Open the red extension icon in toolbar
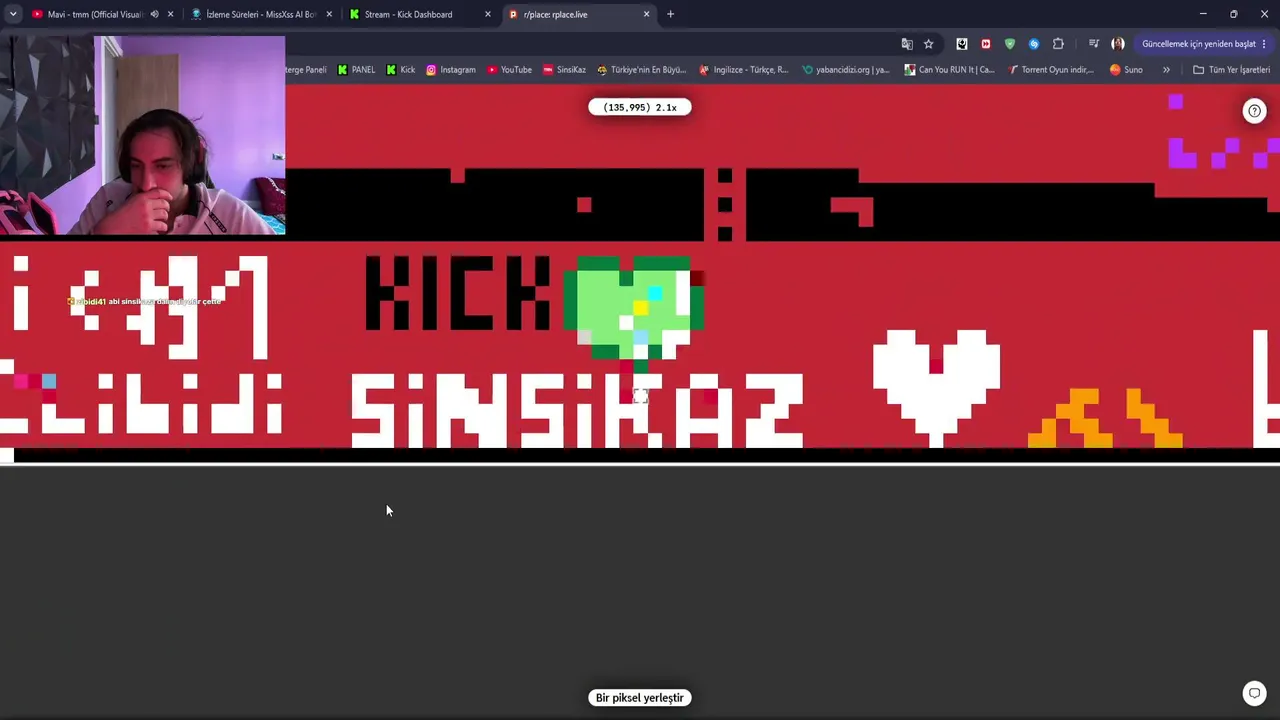The width and height of the screenshot is (1280, 720). point(986,44)
